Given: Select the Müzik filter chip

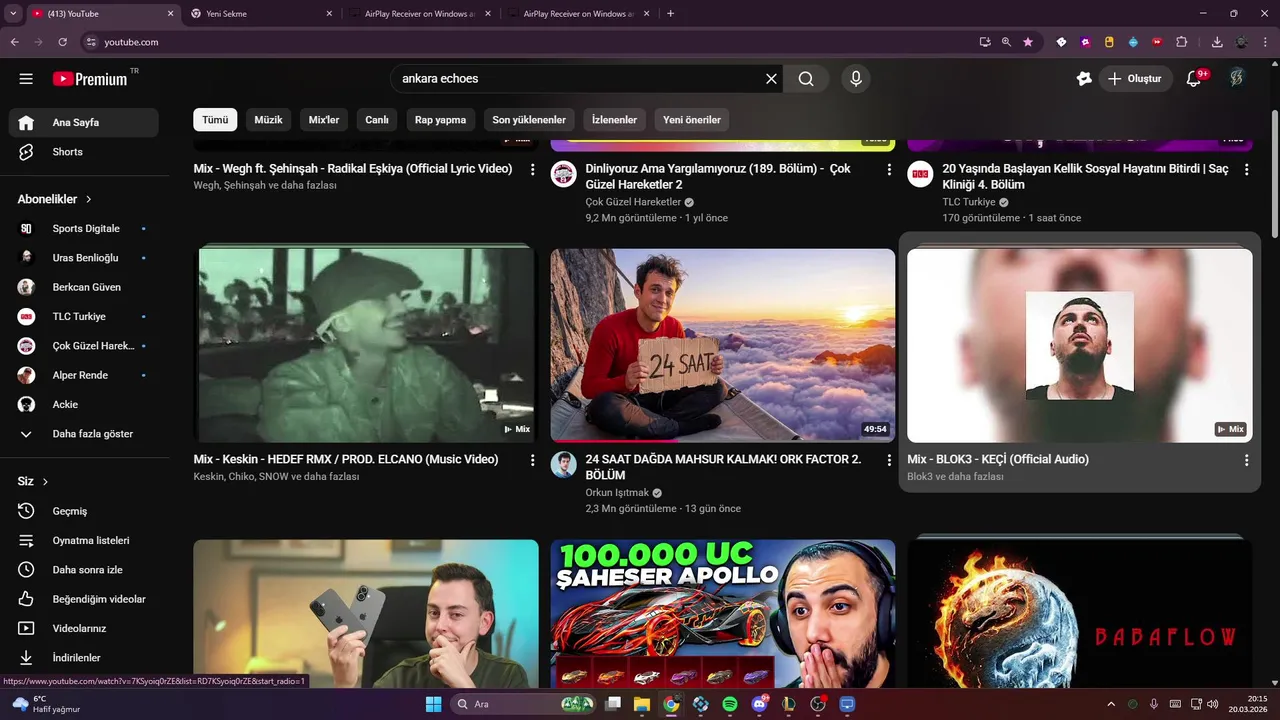Looking at the screenshot, I should (x=268, y=120).
